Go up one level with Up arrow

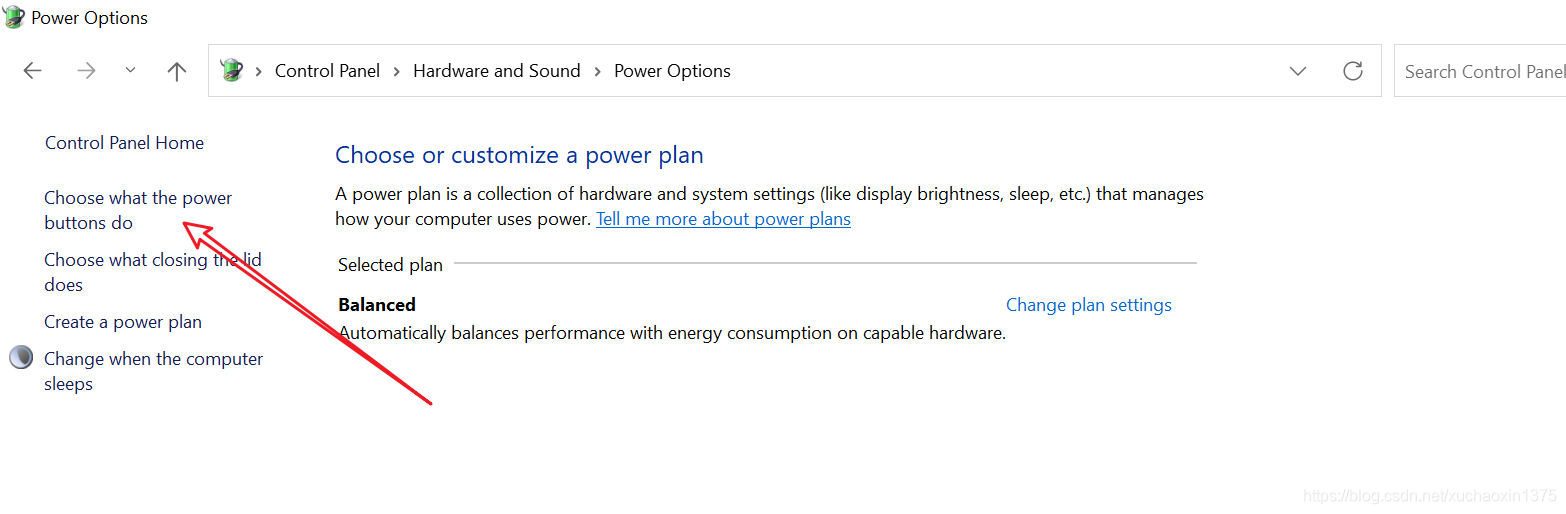pyautogui.click(x=177, y=71)
